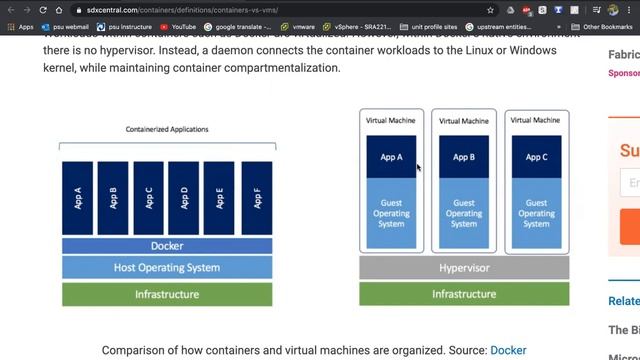The image size is (640, 360).
Task: Open the red ad-blocker extension icon
Action: click(527, 10)
